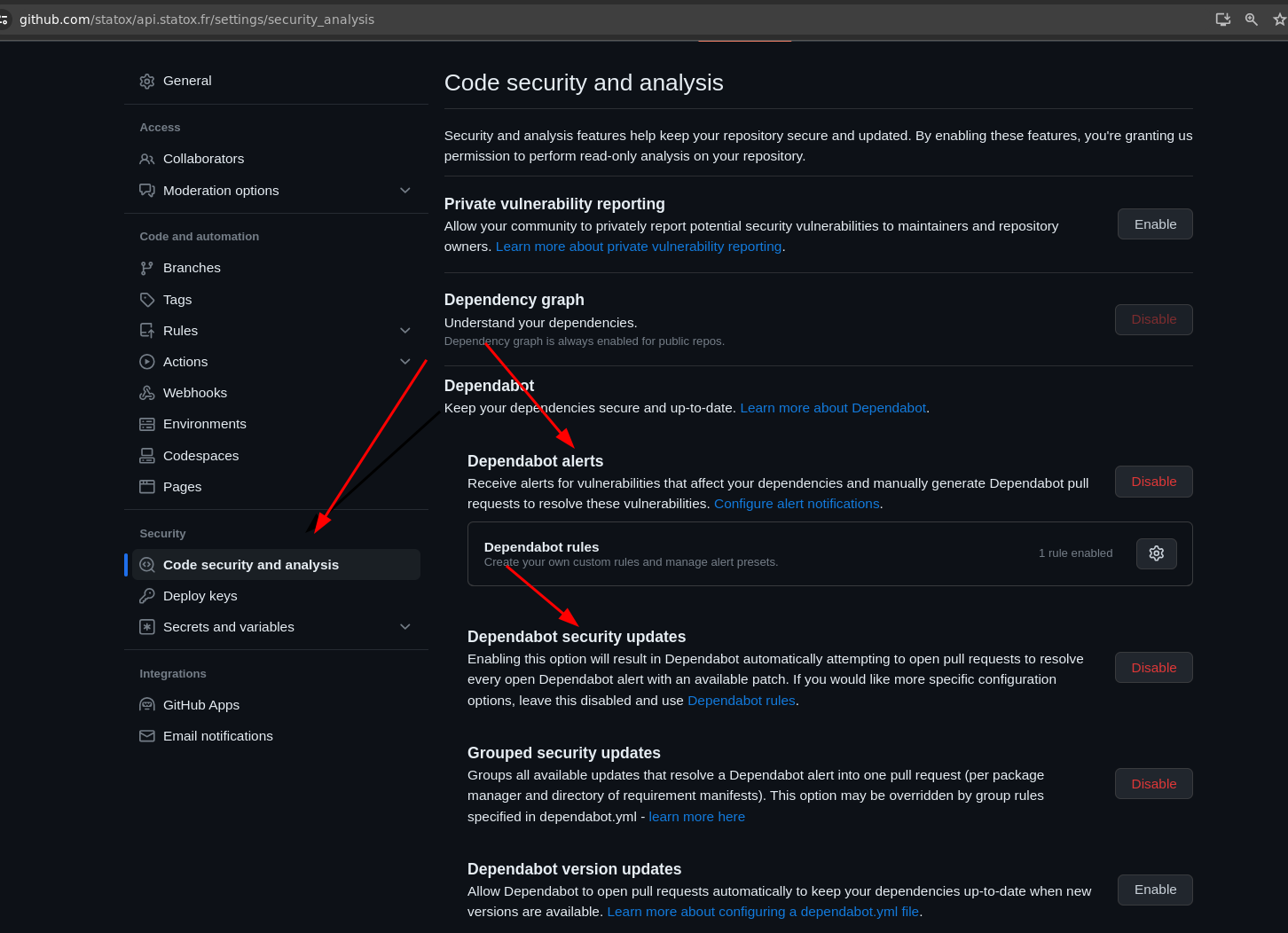Open Deploy keys page
Screen dimensions: 1288x933
(200, 596)
